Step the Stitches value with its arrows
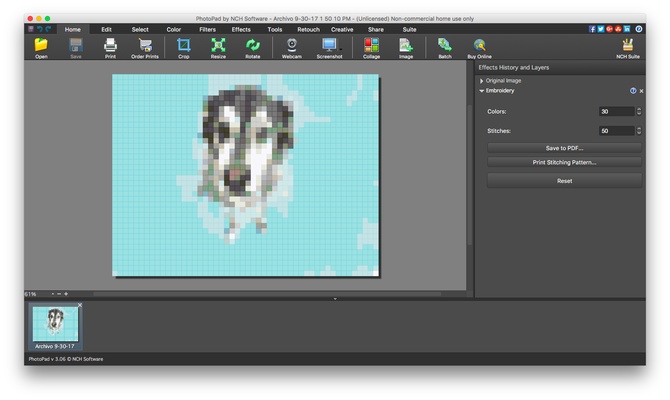Viewport: 670px width, 400px height. 639,131
